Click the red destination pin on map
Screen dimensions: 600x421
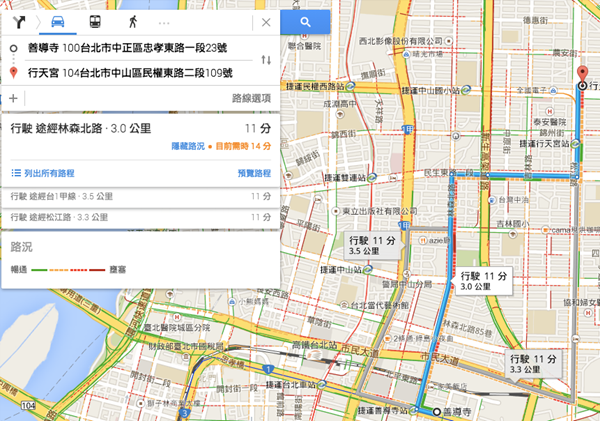(582, 75)
